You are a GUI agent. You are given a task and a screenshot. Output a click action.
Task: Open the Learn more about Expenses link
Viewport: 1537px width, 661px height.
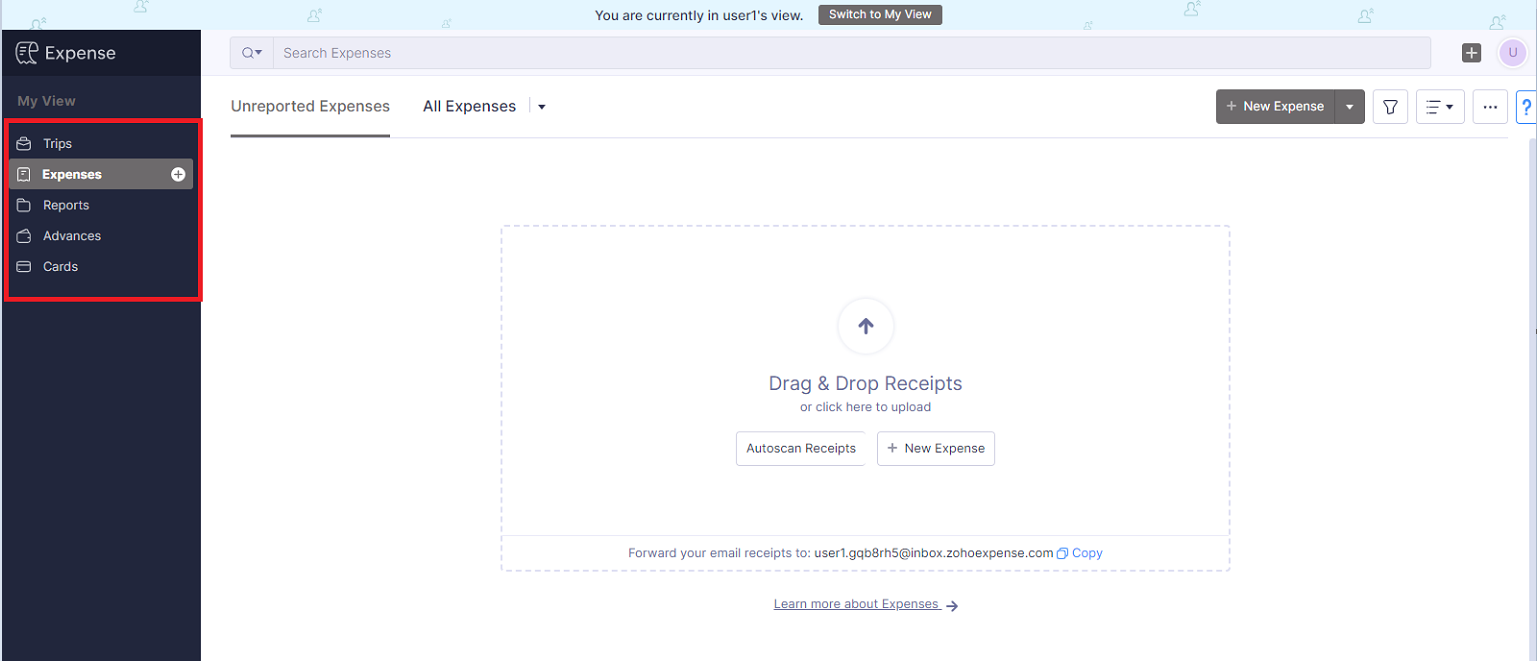[x=866, y=604]
